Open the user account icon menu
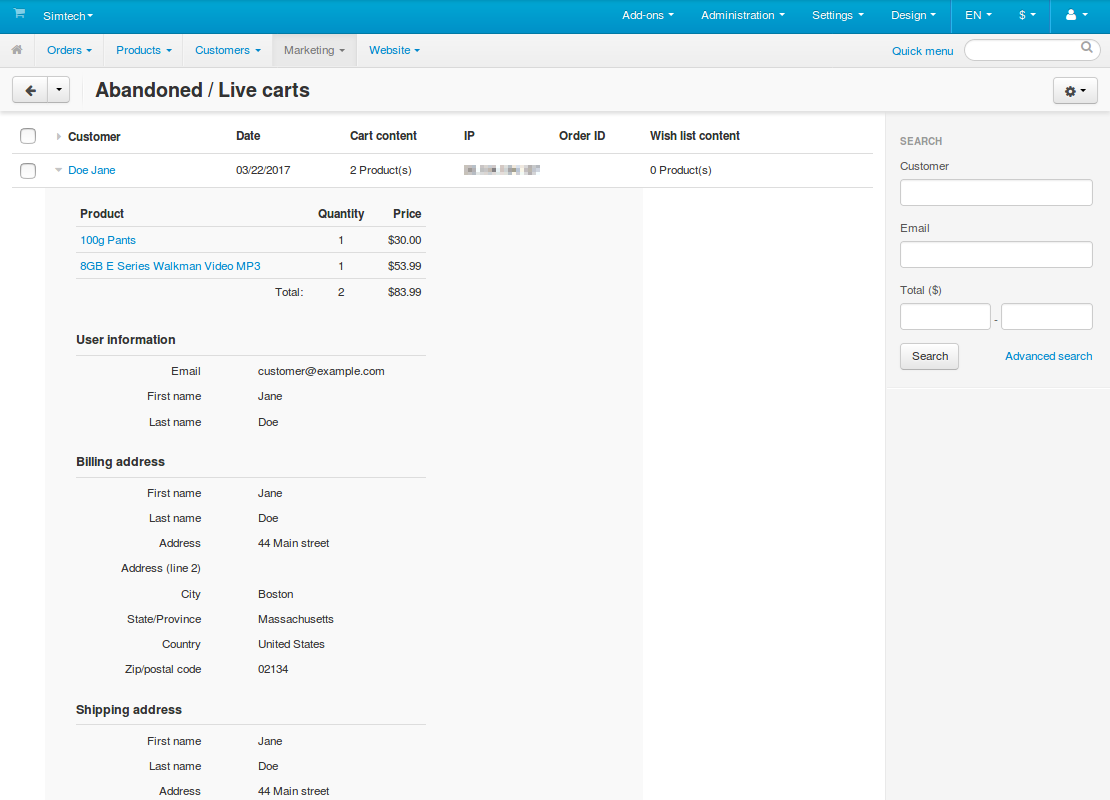 [x=1076, y=15]
